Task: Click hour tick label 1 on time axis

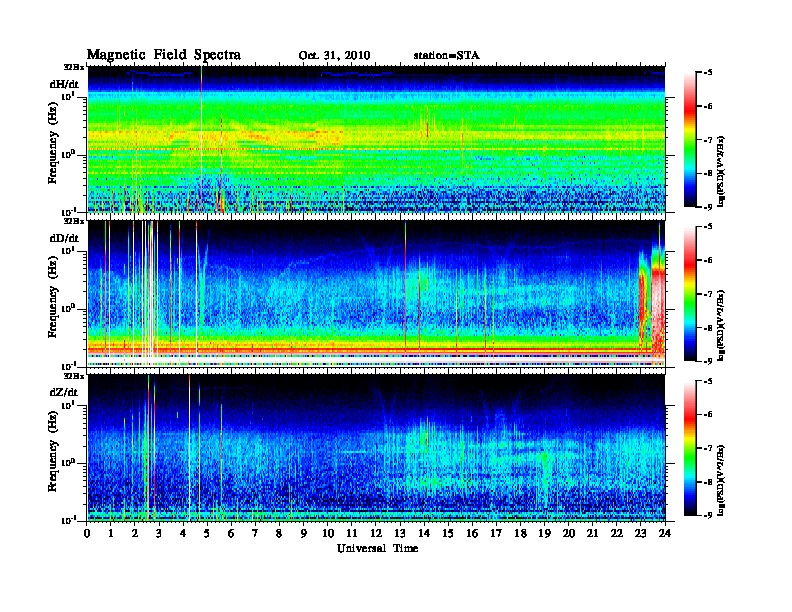Action: pos(111,533)
